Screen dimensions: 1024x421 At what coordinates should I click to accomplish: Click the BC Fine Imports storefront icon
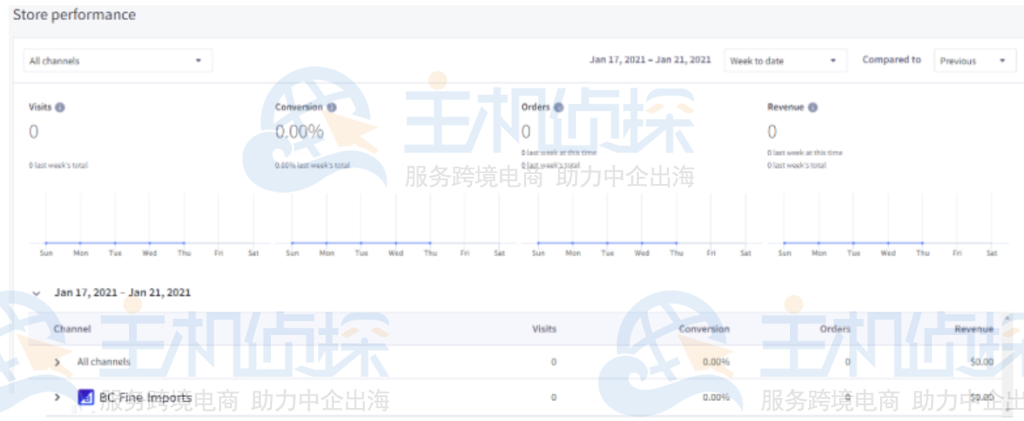coord(86,397)
